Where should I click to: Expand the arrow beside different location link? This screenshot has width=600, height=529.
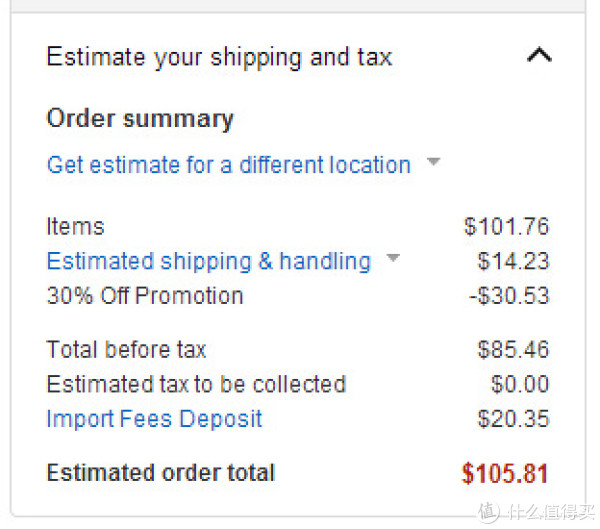tap(433, 161)
